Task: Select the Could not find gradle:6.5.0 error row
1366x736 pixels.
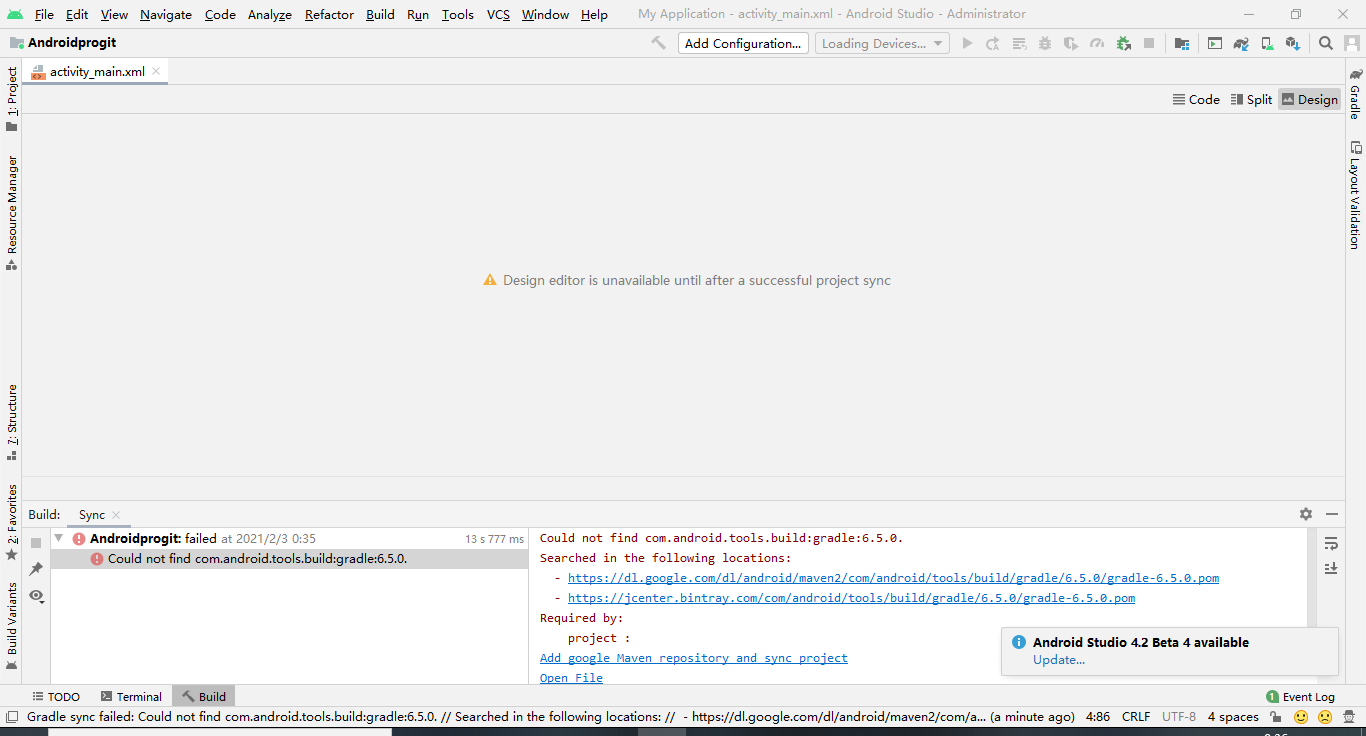Action: [x=289, y=559]
